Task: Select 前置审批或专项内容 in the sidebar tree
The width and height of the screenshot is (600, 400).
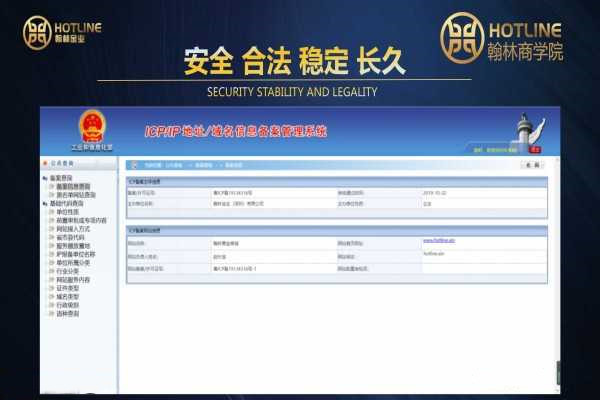Action: tap(82, 220)
